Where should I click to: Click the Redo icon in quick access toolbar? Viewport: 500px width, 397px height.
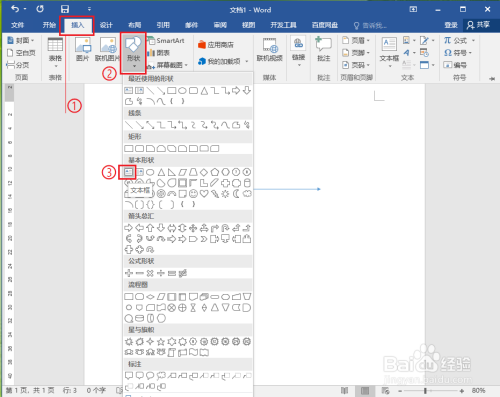coord(40,9)
